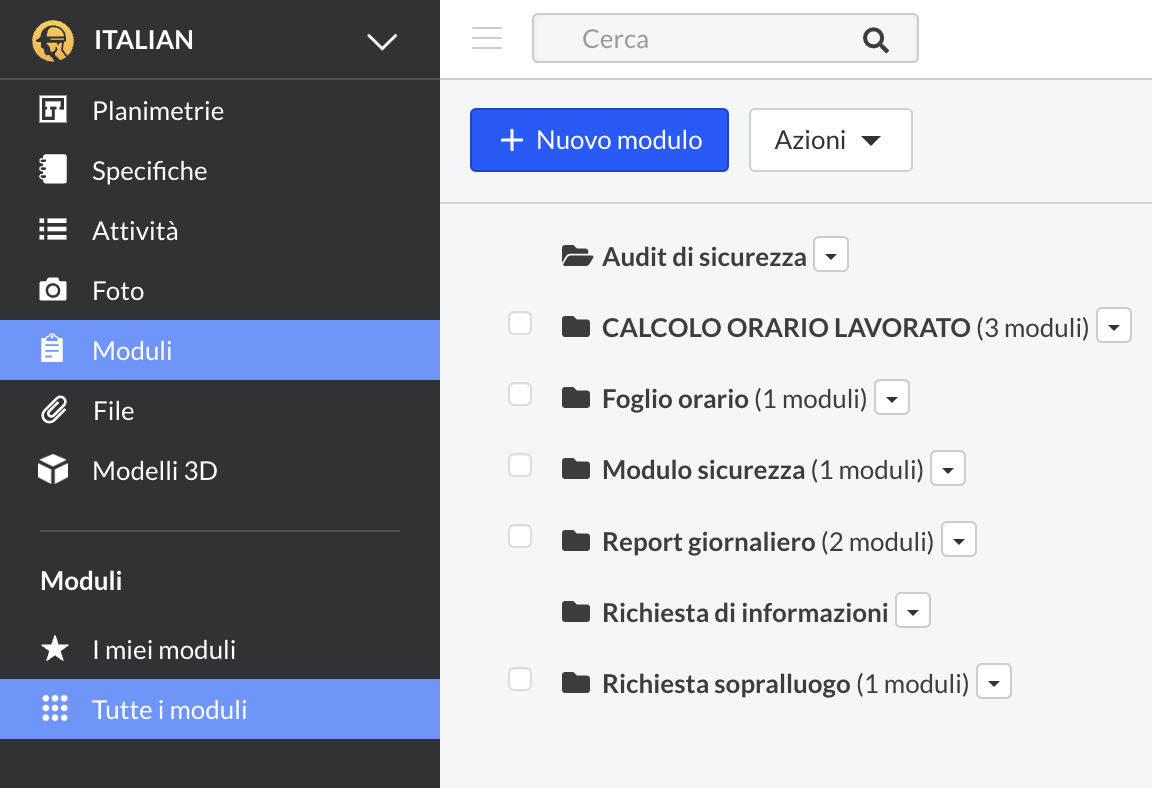Open the Richiesta sopralluogo options dropdown
This screenshot has height=788, width=1152.
[994, 682]
